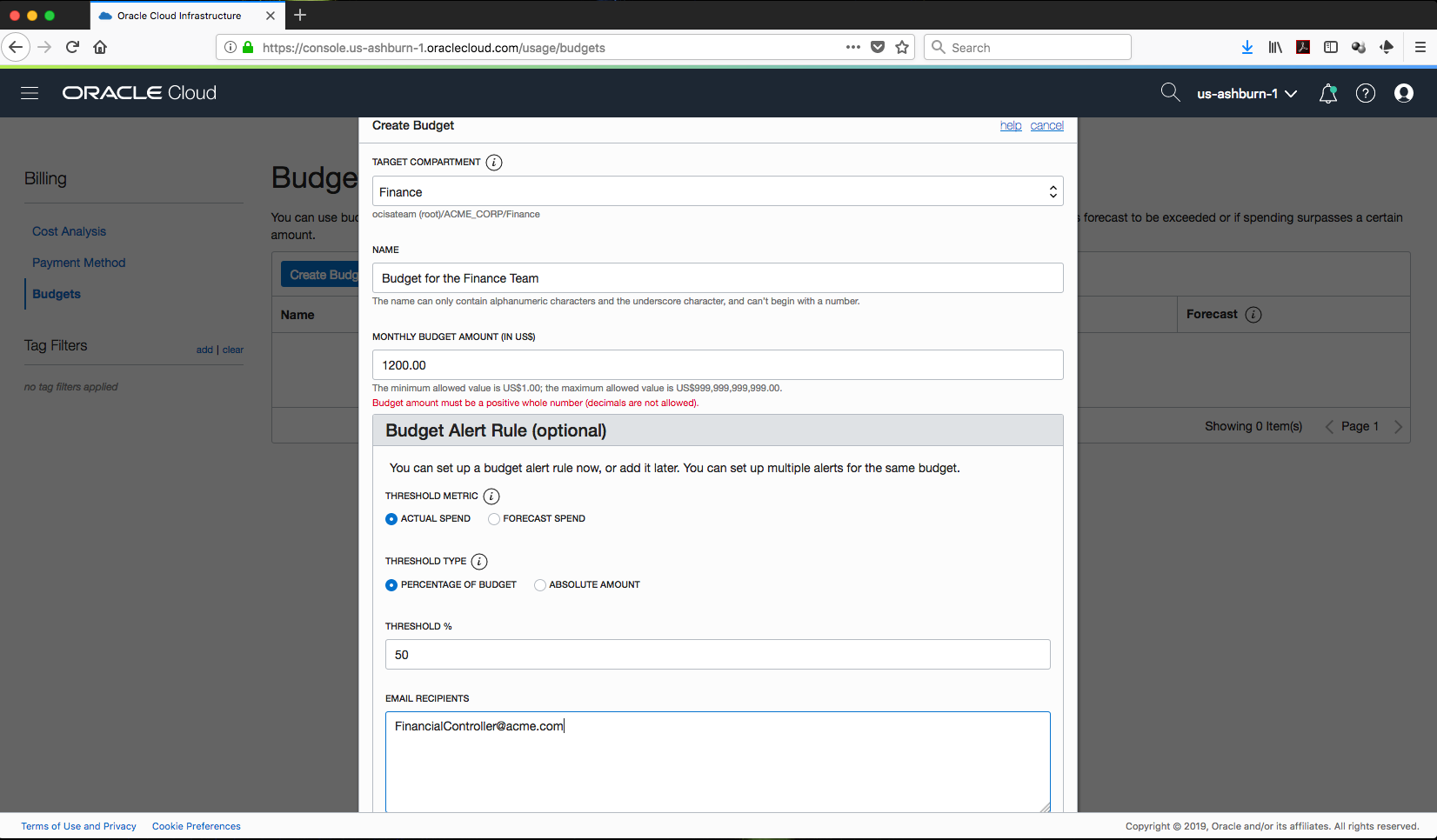
Task: Select the Actual Spend radio button
Action: point(391,519)
